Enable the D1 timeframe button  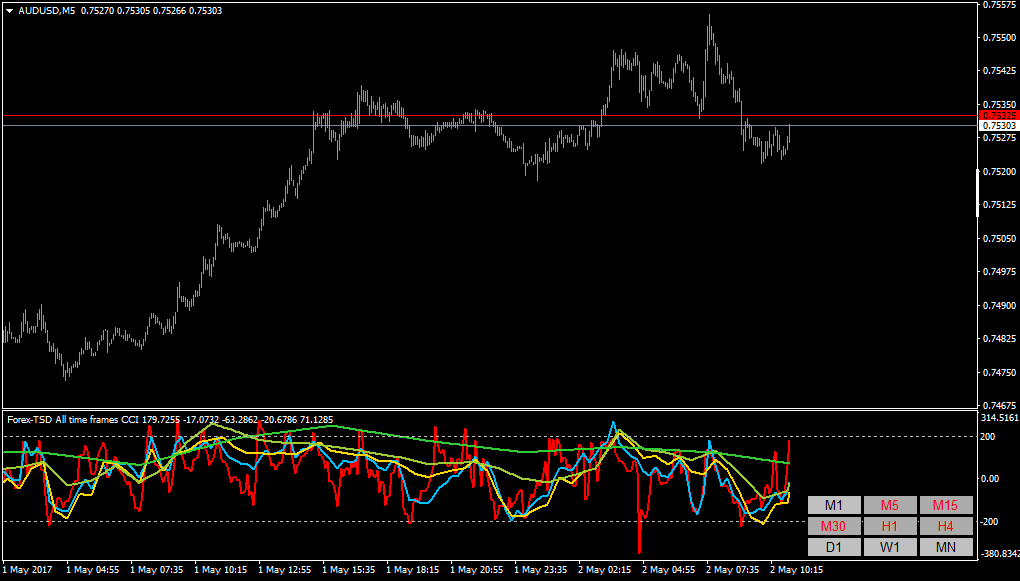pyautogui.click(x=834, y=547)
